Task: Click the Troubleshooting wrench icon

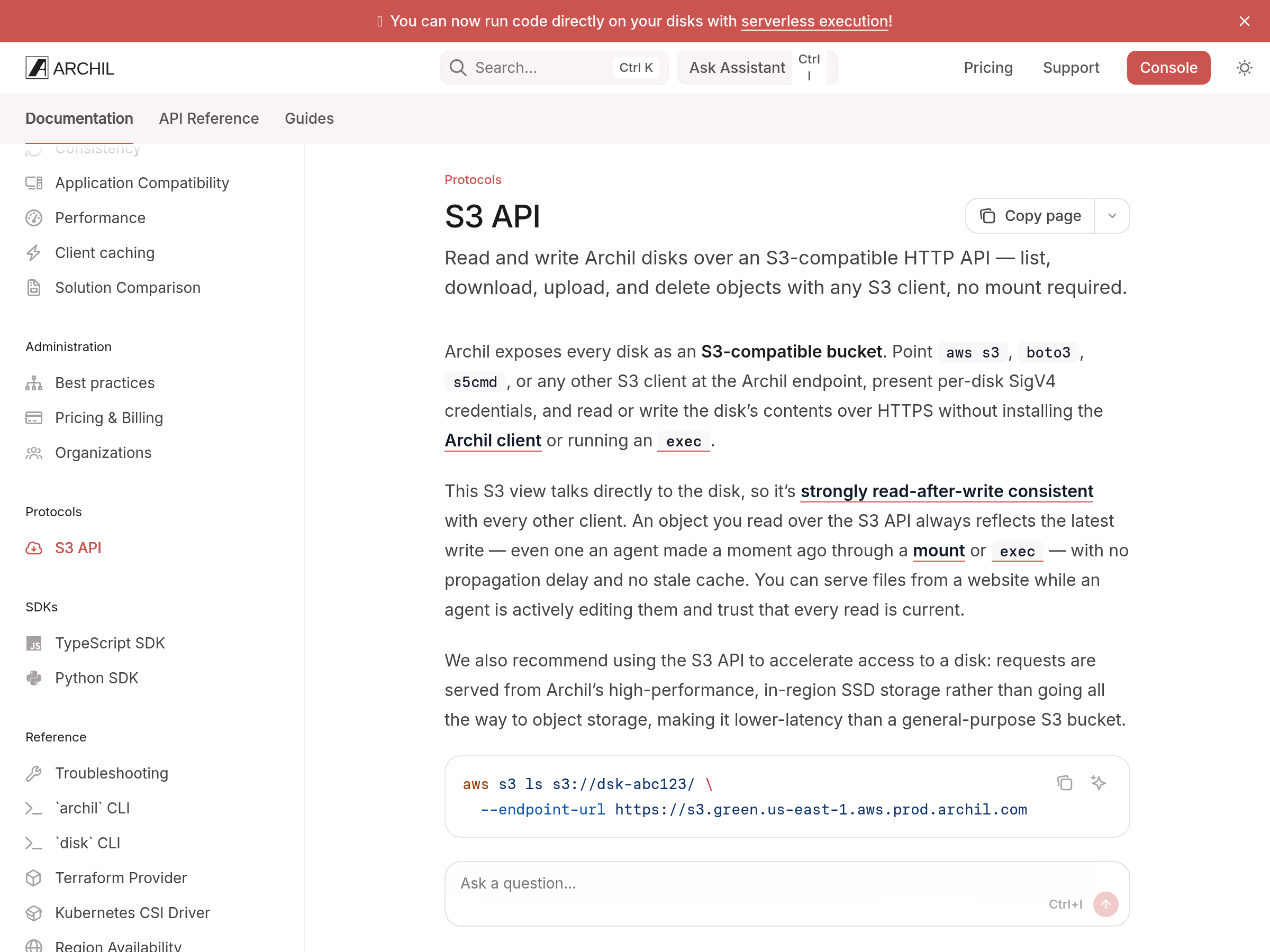Action: click(34, 774)
